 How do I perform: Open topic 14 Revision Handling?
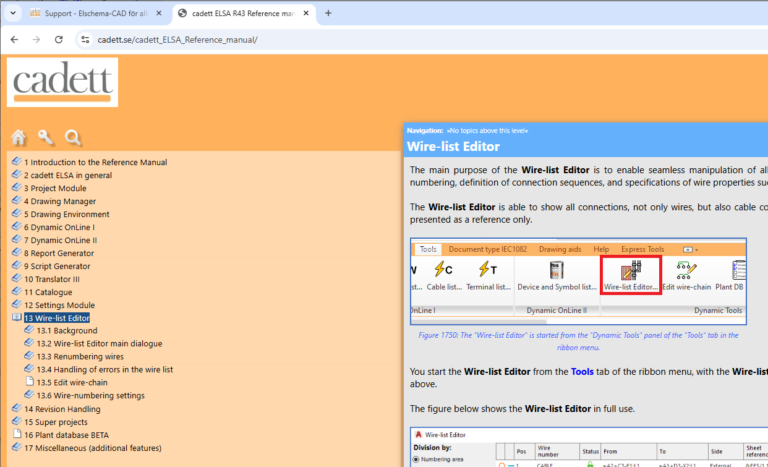click(62, 409)
